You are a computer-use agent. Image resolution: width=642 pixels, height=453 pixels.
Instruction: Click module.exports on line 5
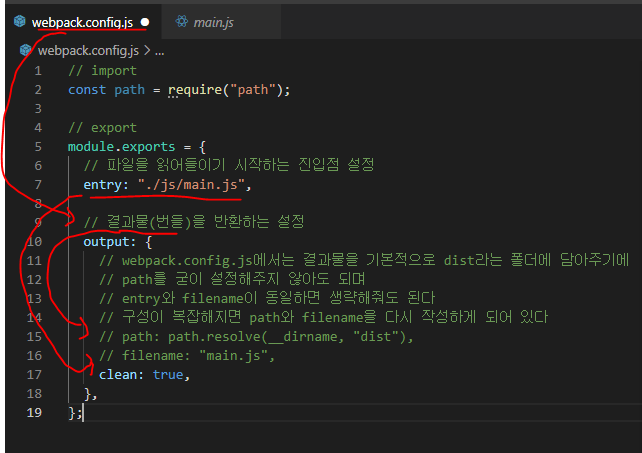[x=122, y=147]
